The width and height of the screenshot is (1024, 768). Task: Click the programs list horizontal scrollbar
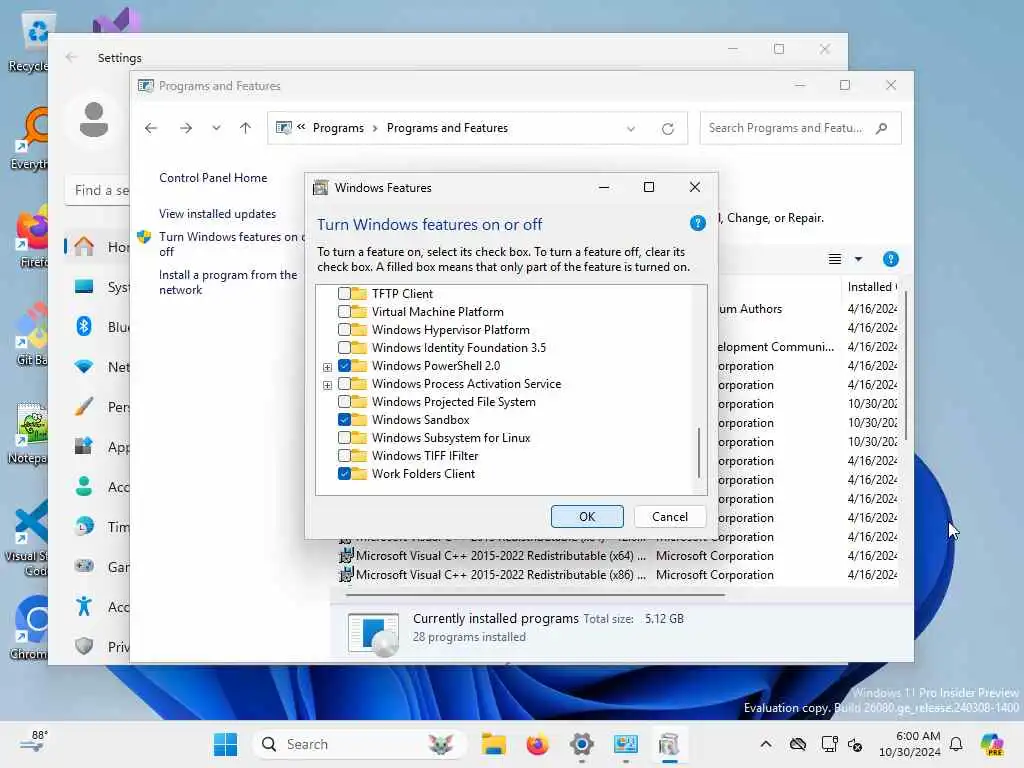click(536, 595)
